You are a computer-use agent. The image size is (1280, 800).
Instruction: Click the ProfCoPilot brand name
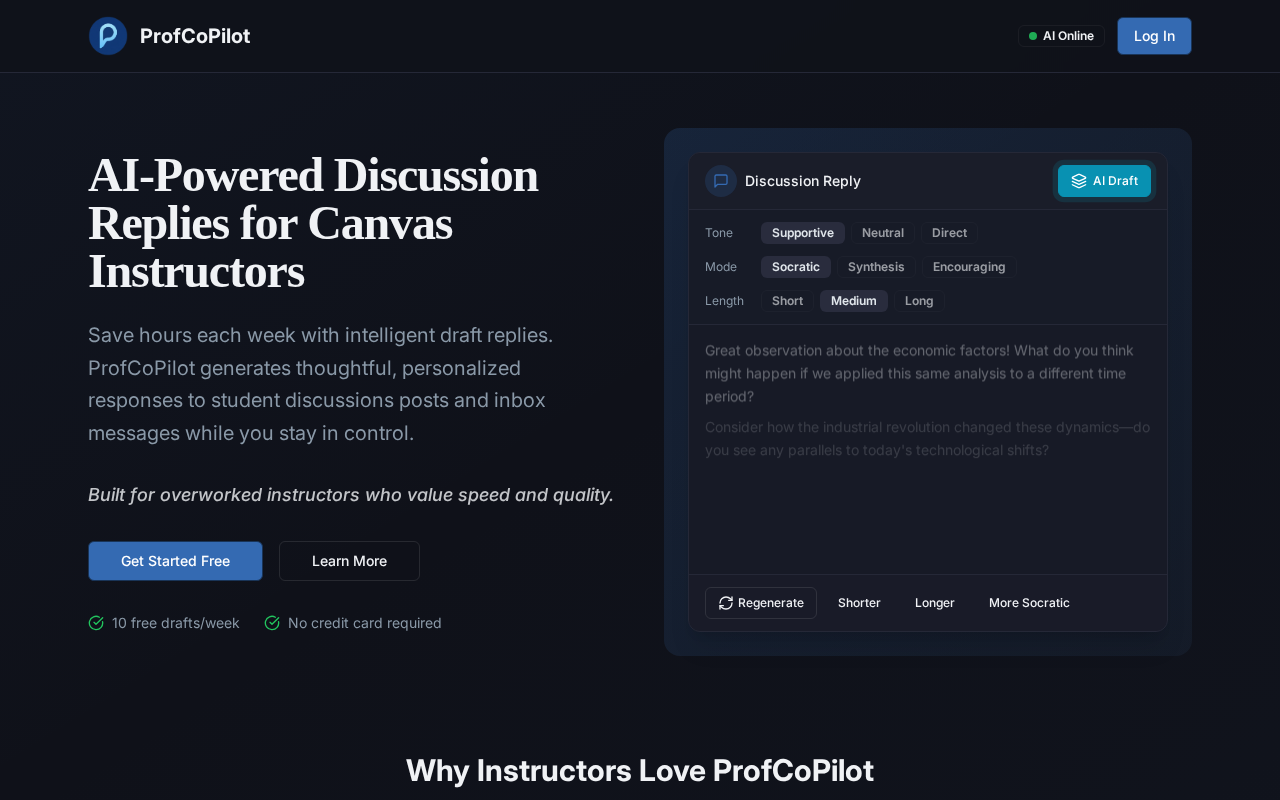coord(195,36)
